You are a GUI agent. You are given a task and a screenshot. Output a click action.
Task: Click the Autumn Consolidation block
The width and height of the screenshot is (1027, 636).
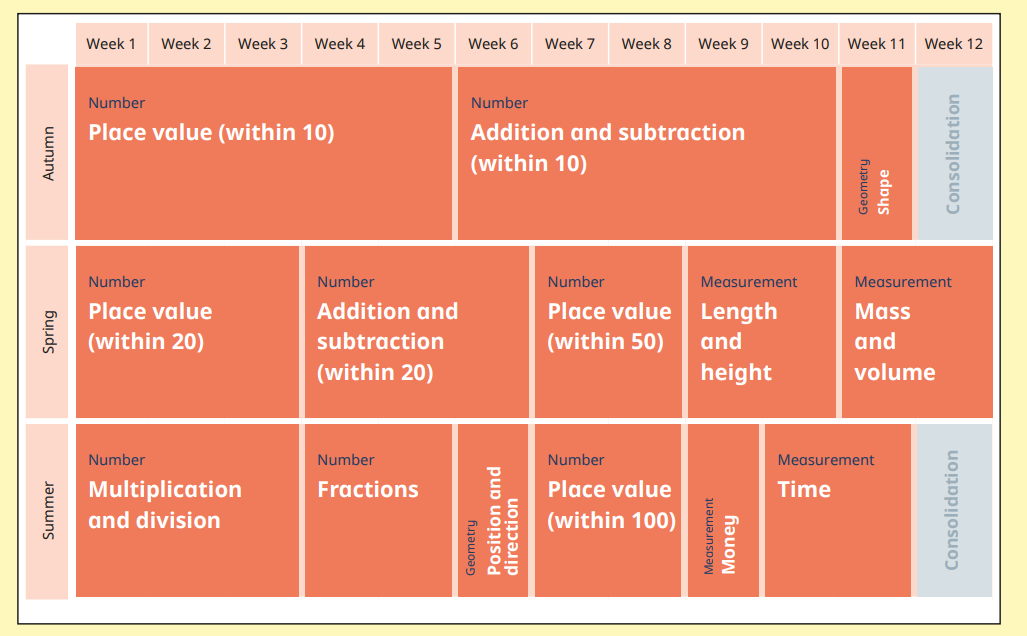coord(954,153)
